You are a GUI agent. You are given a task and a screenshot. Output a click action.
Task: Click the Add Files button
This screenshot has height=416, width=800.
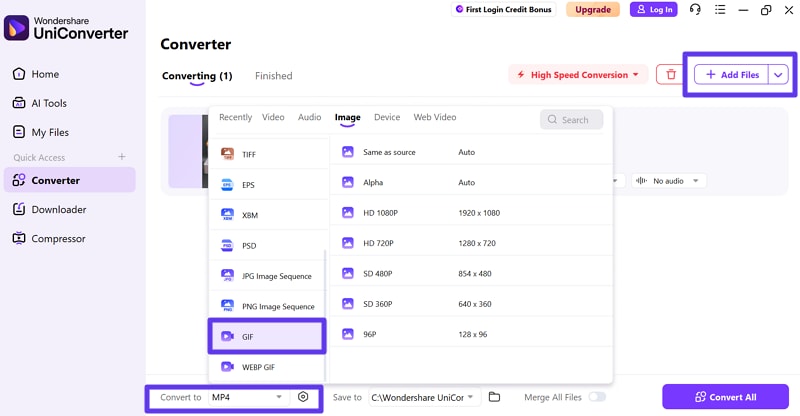point(732,75)
